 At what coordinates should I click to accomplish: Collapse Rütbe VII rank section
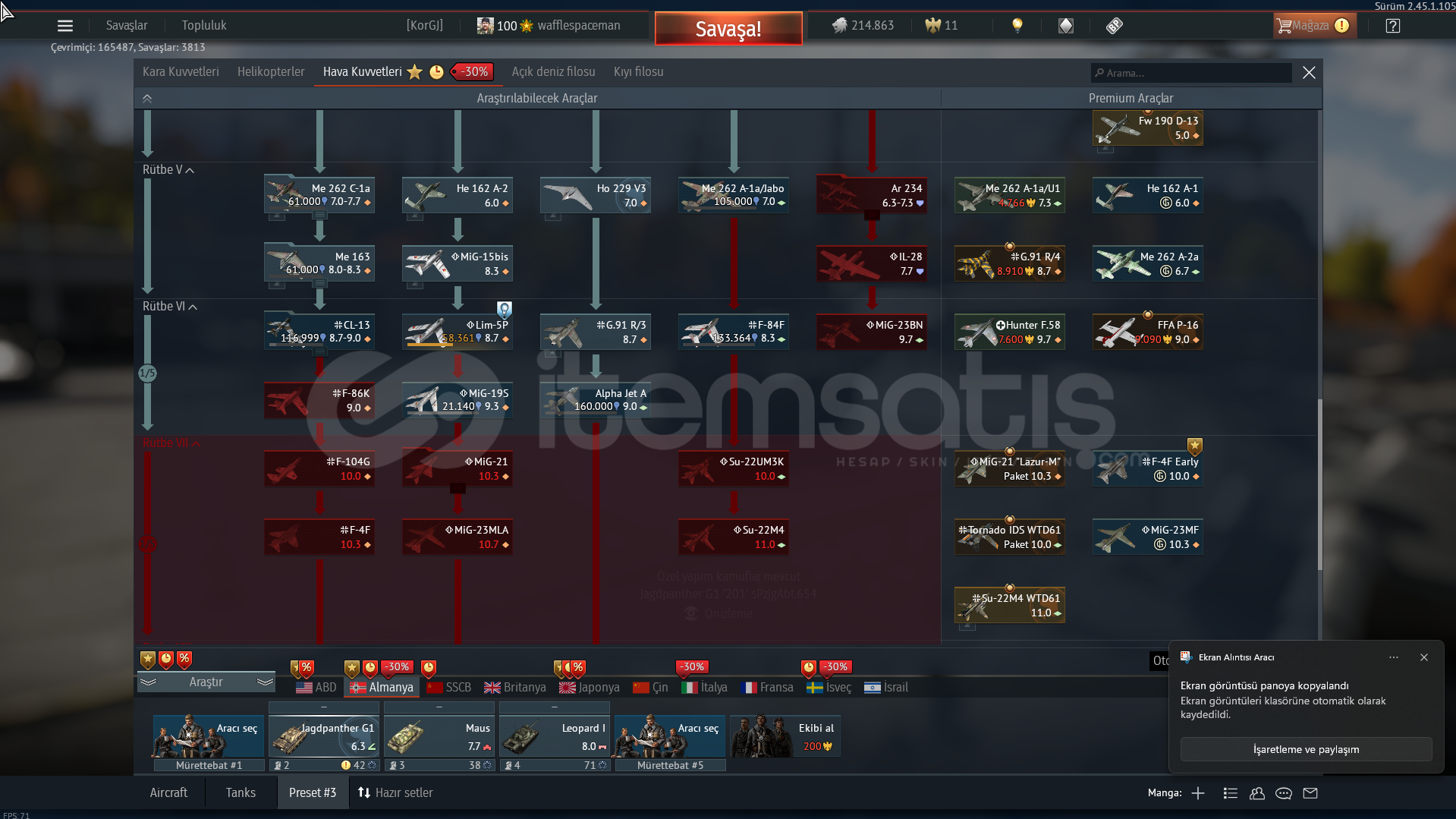(x=171, y=443)
